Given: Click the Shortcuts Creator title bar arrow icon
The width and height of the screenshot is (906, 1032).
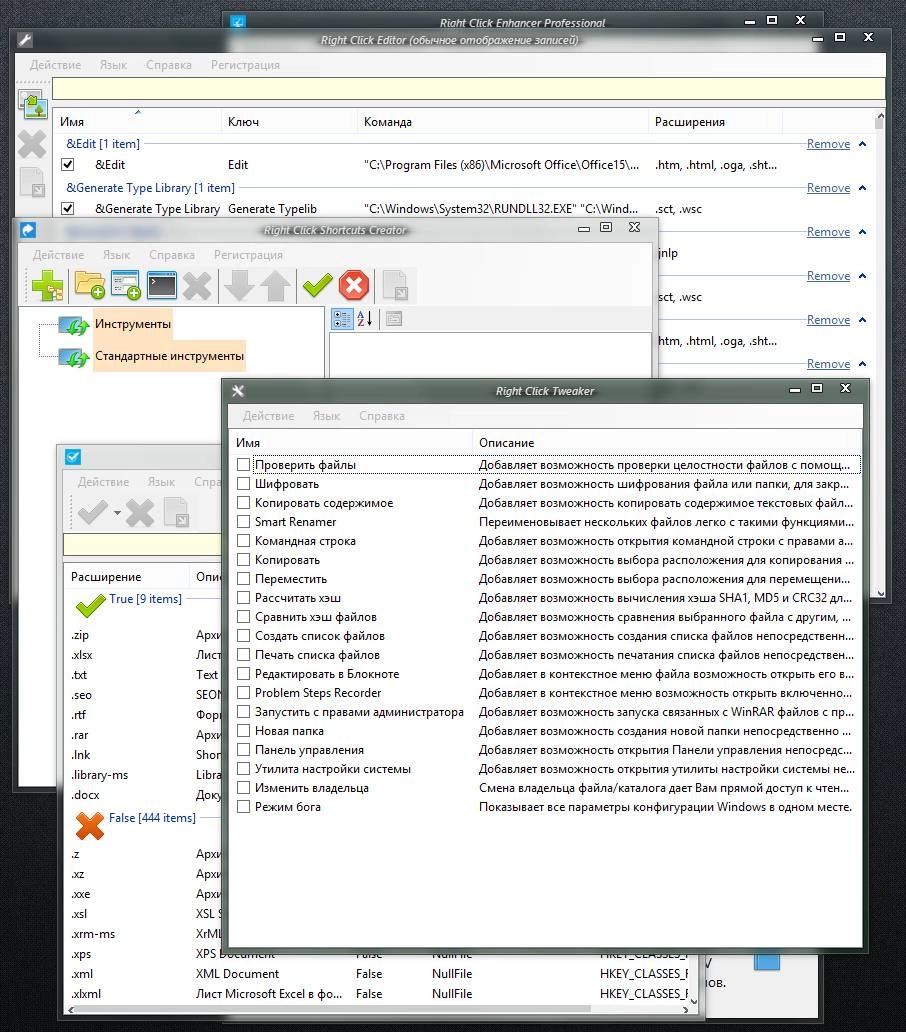Looking at the screenshot, I should [28, 230].
